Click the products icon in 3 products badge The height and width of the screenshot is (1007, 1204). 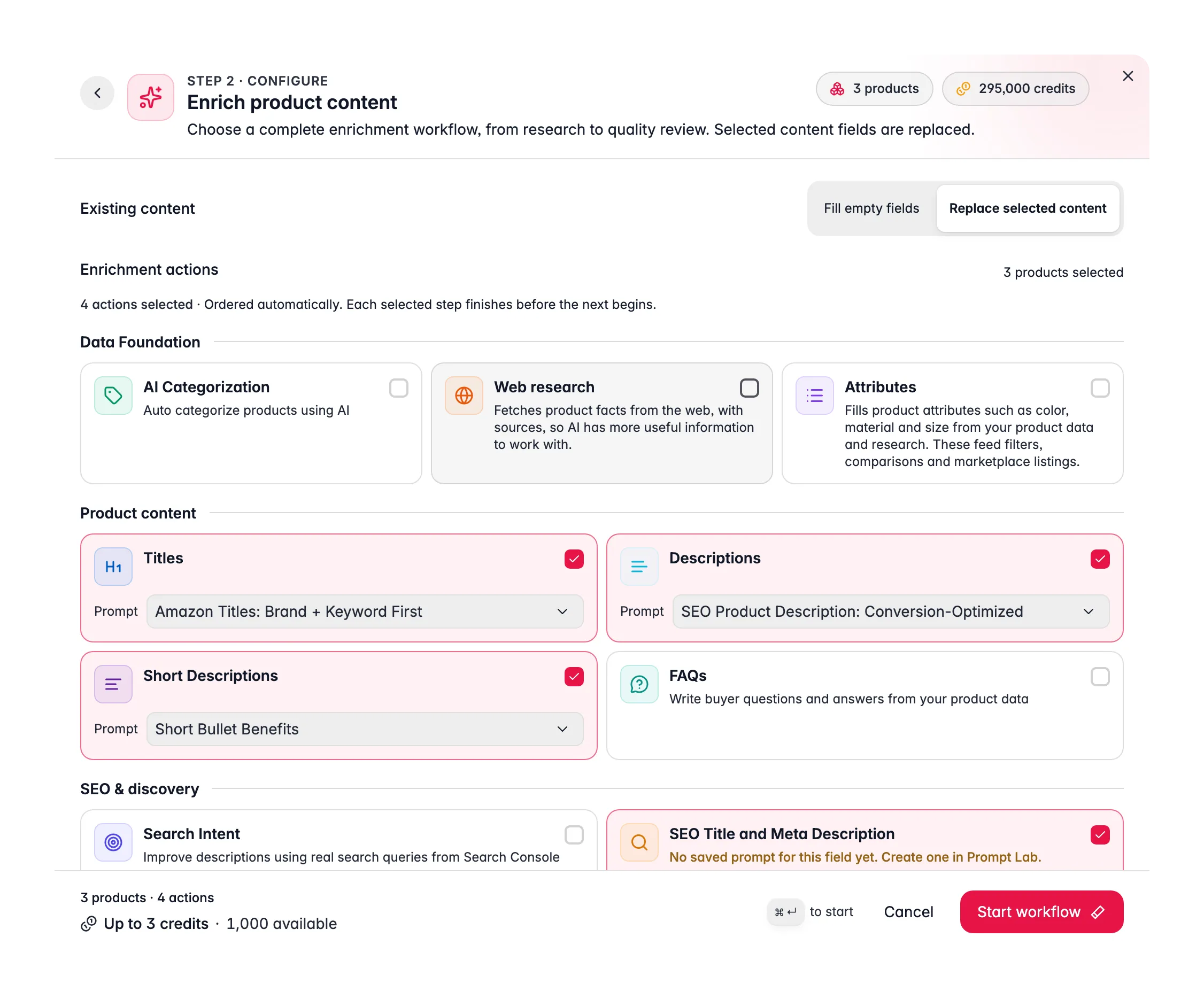837,89
